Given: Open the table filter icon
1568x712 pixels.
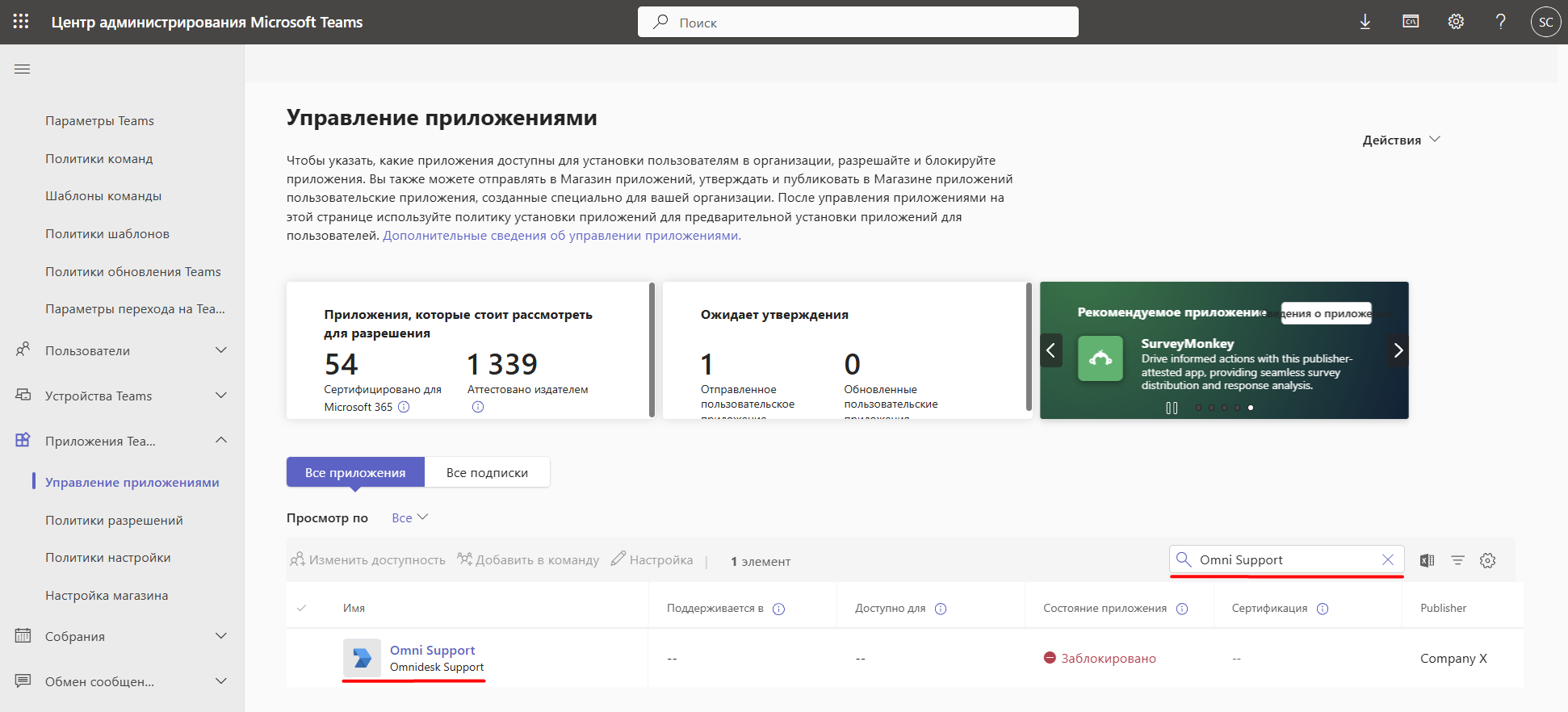Looking at the screenshot, I should 1458,560.
